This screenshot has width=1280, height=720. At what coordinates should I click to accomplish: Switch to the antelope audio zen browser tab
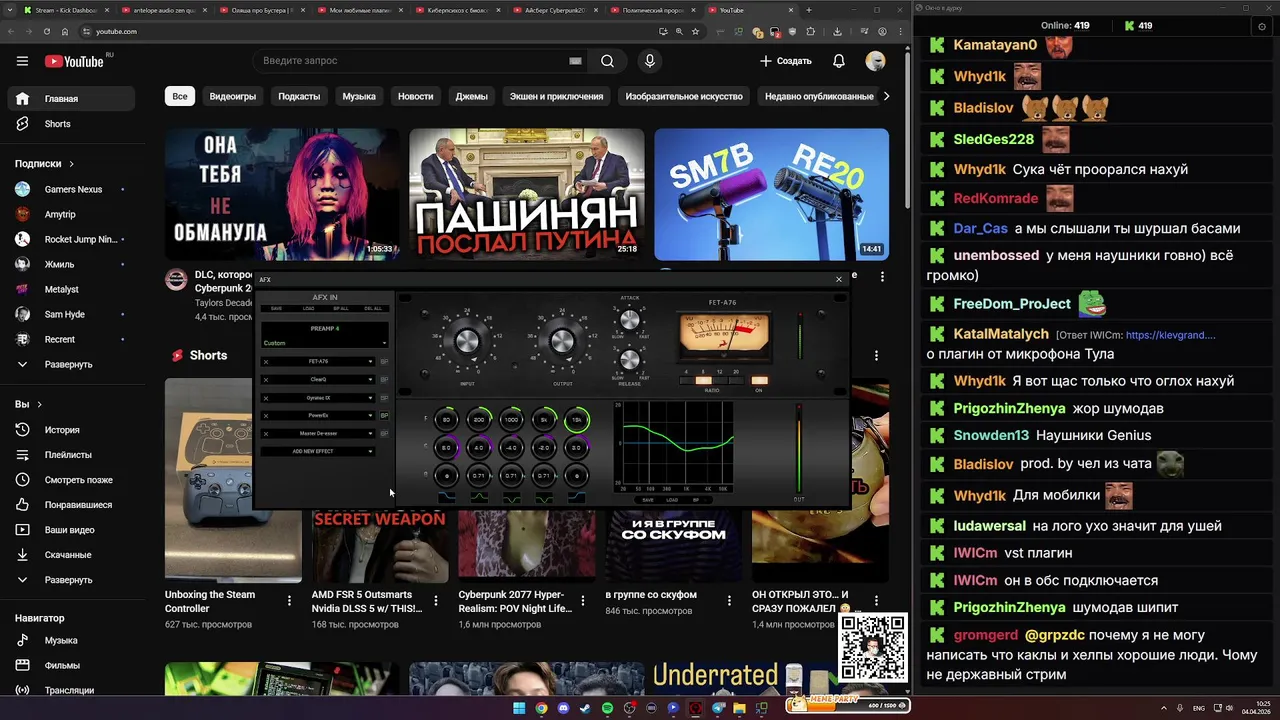tap(163, 10)
